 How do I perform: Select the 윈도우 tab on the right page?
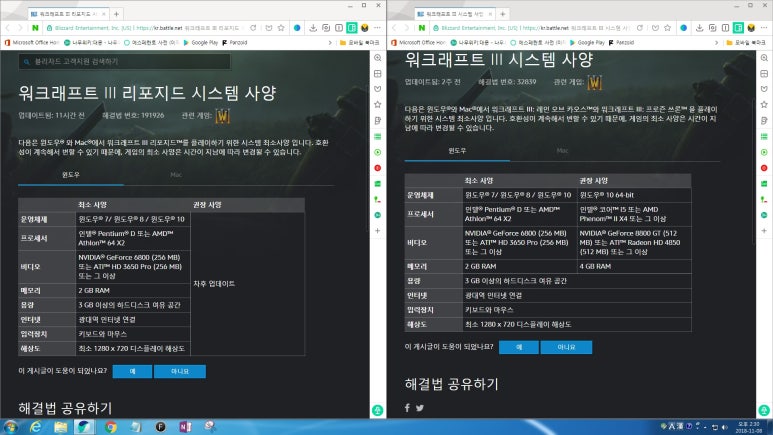point(457,151)
